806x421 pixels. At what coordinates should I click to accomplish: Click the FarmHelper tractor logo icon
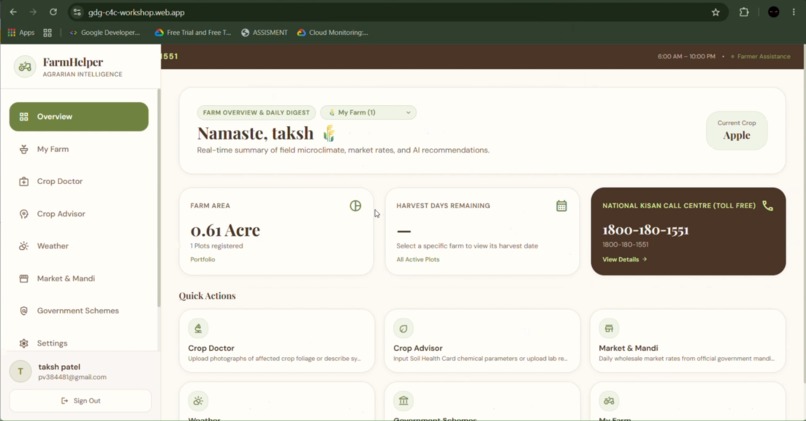25,67
